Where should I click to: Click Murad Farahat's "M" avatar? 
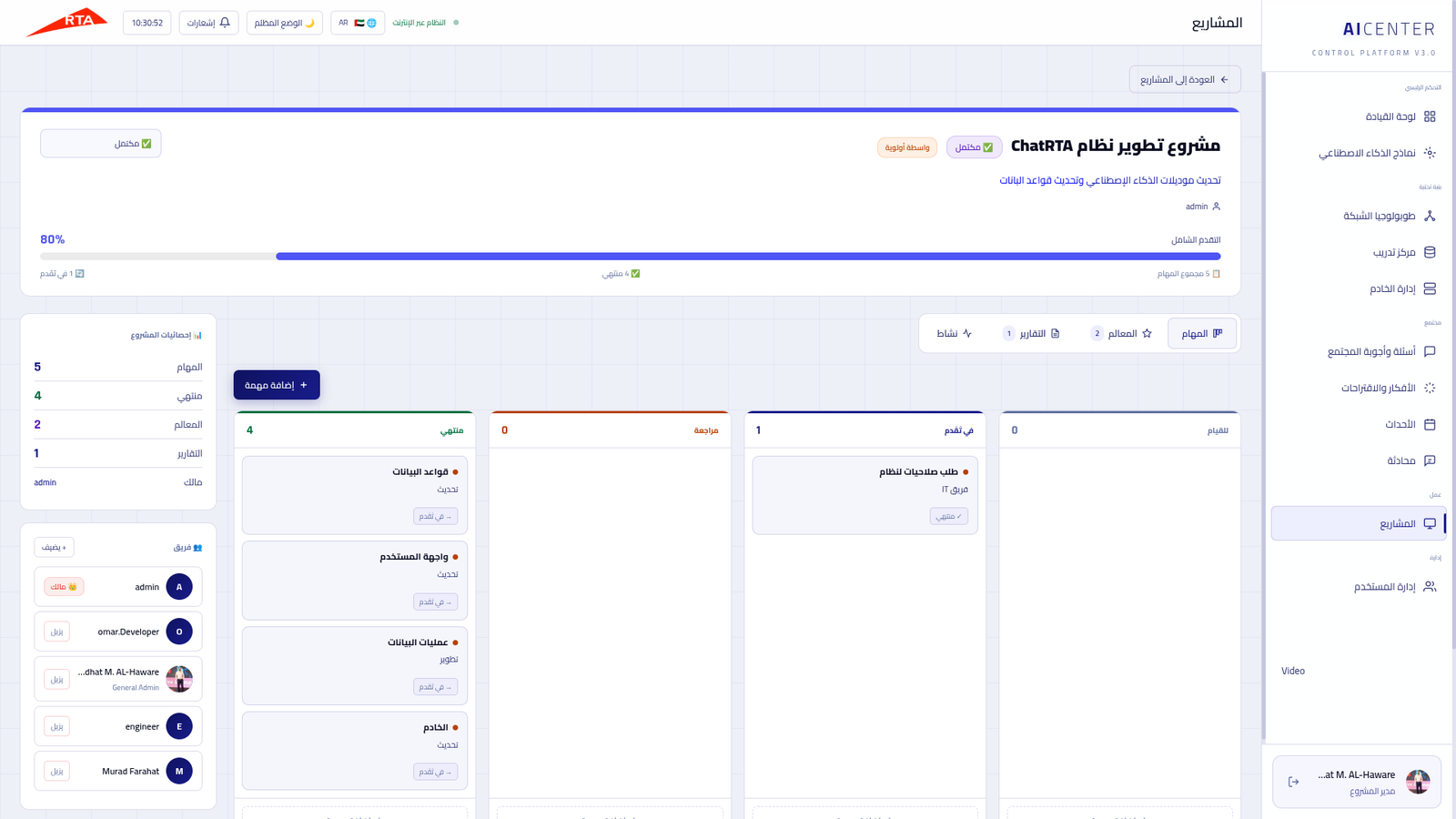pos(179,771)
